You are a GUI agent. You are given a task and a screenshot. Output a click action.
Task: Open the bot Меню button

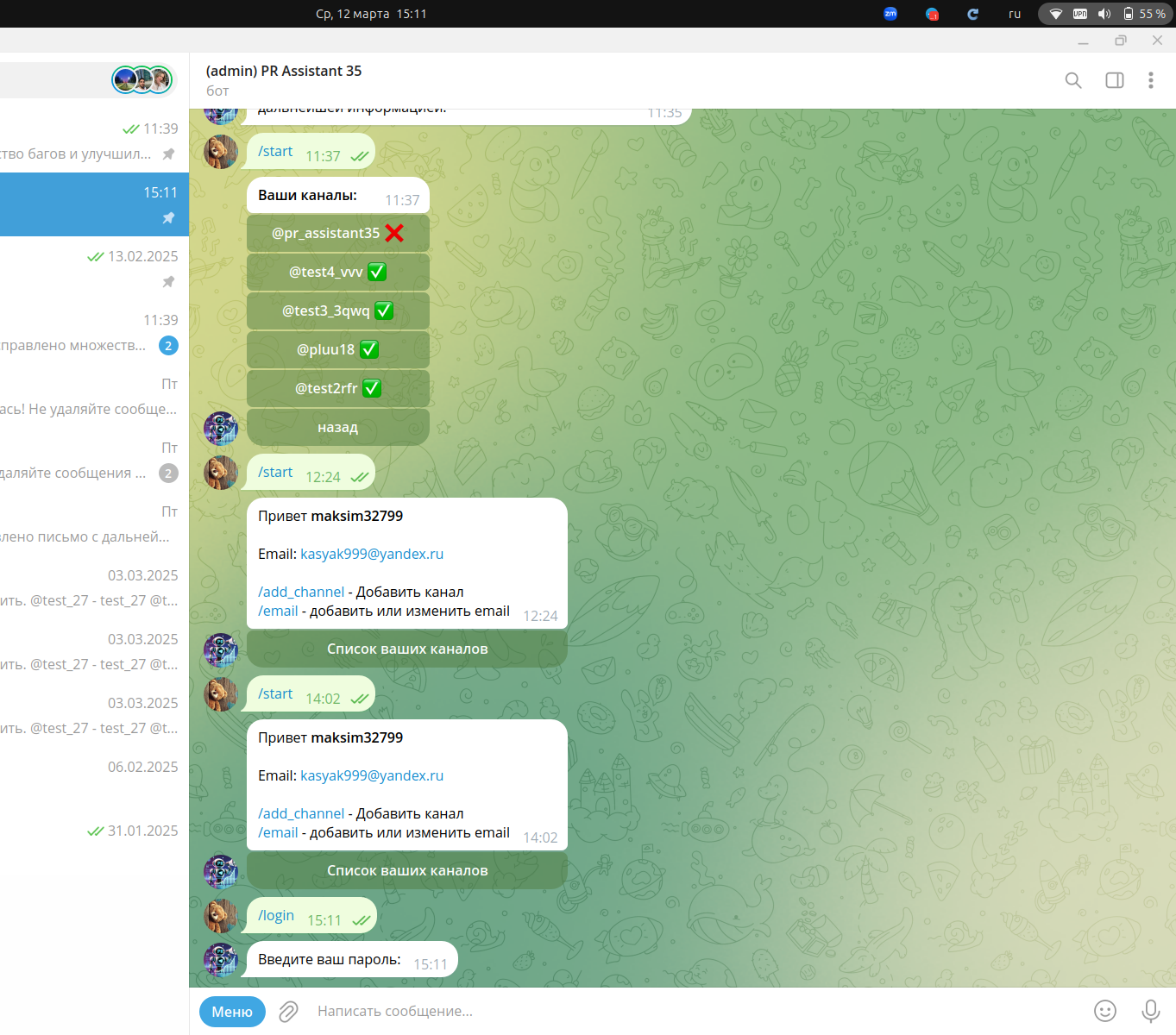click(232, 1012)
